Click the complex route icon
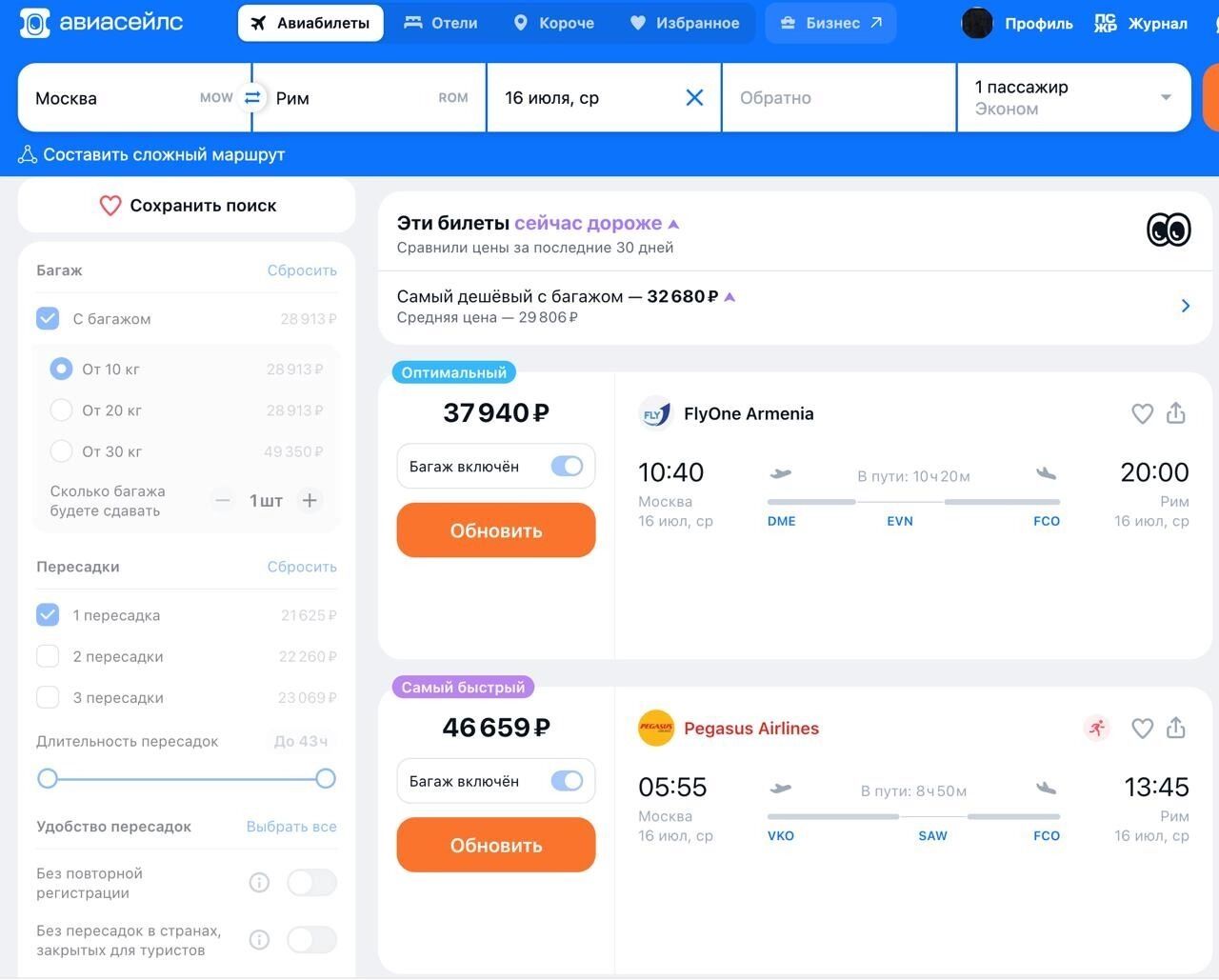The height and width of the screenshot is (980, 1219). click(28, 154)
